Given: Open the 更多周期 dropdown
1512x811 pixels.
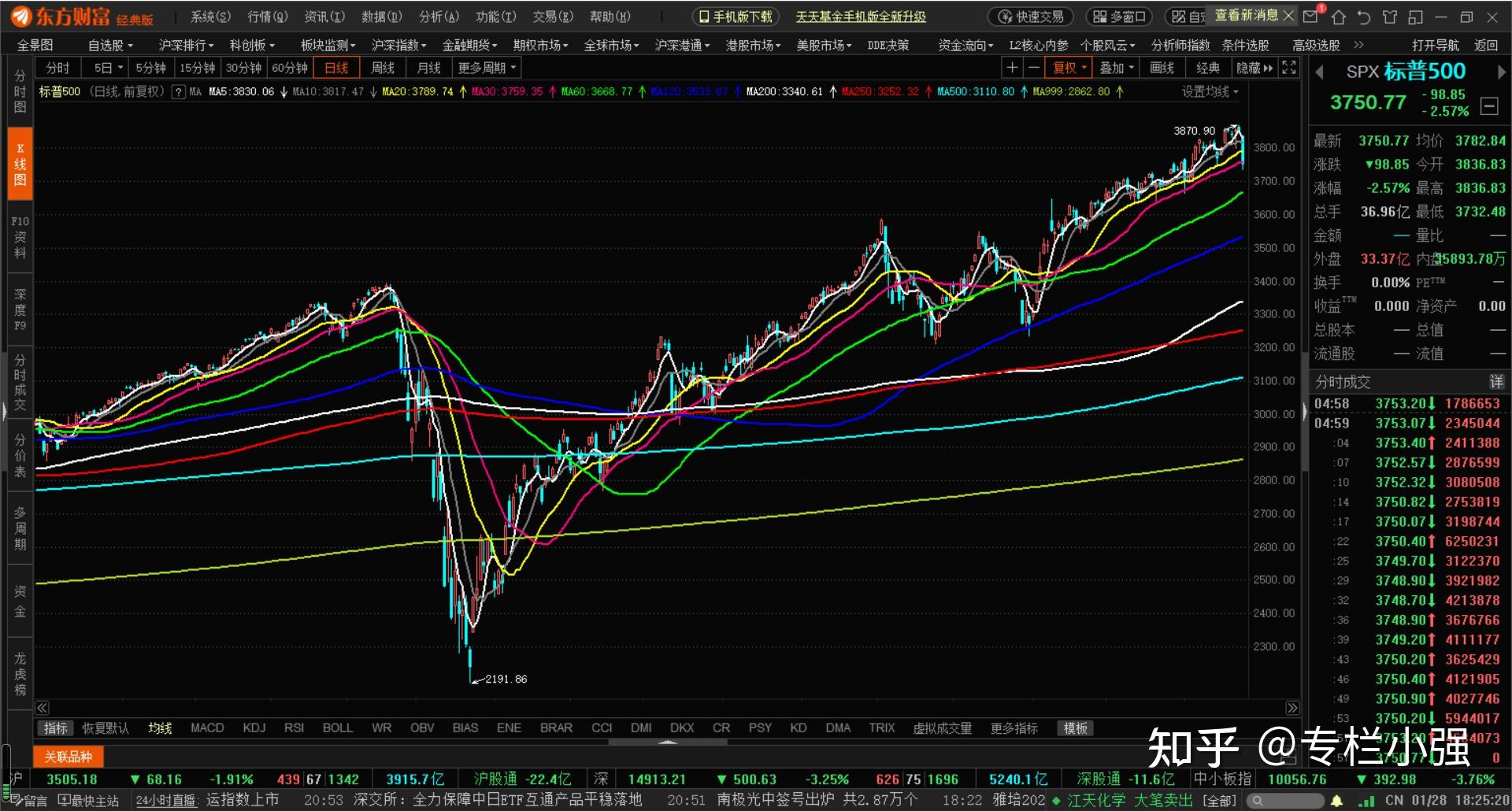Looking at the screenshot, I should pos(487,69).
